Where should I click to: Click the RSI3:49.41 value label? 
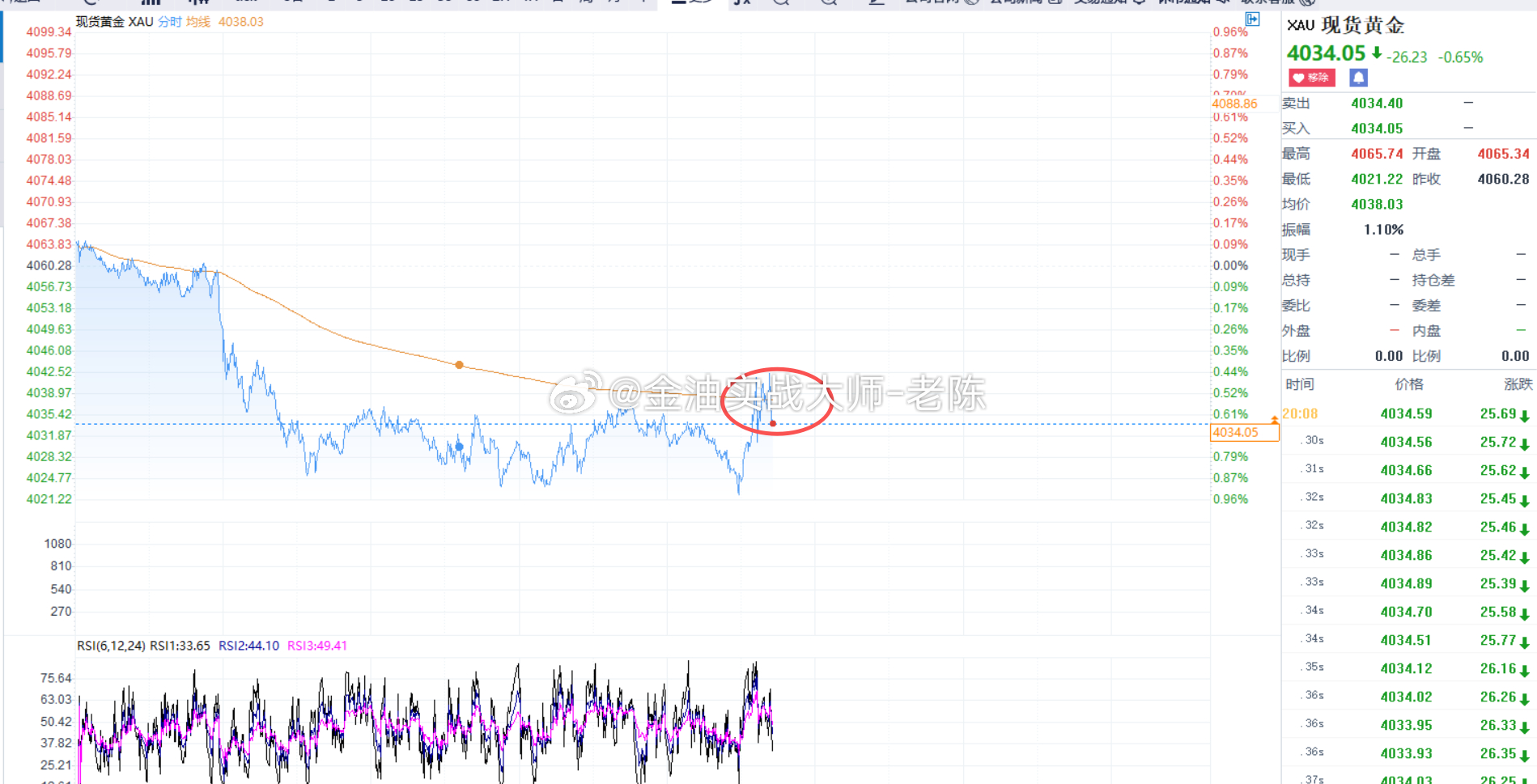(x=317, y=646)
